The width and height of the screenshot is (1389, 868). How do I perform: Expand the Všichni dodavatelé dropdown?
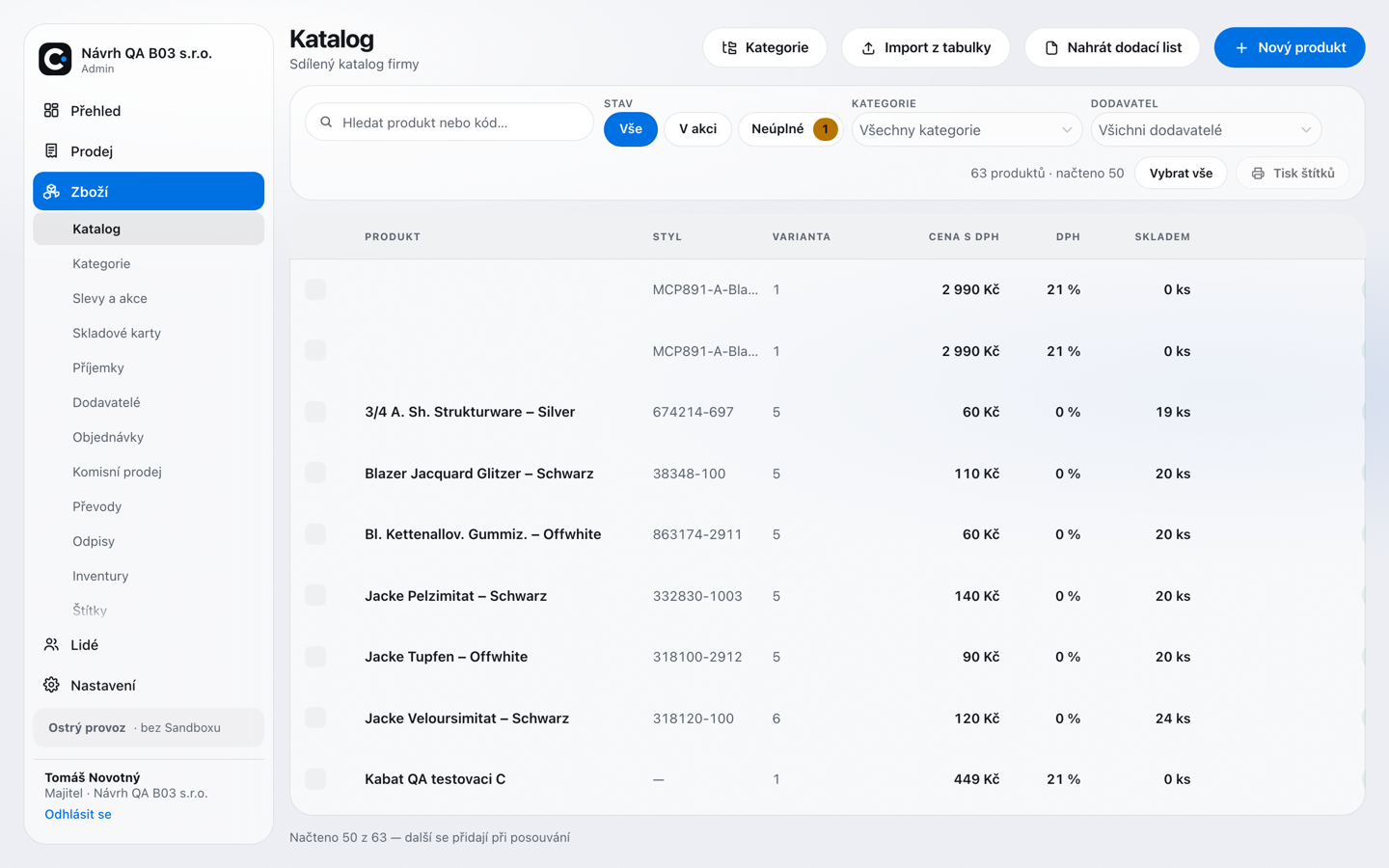[1206, 129]
